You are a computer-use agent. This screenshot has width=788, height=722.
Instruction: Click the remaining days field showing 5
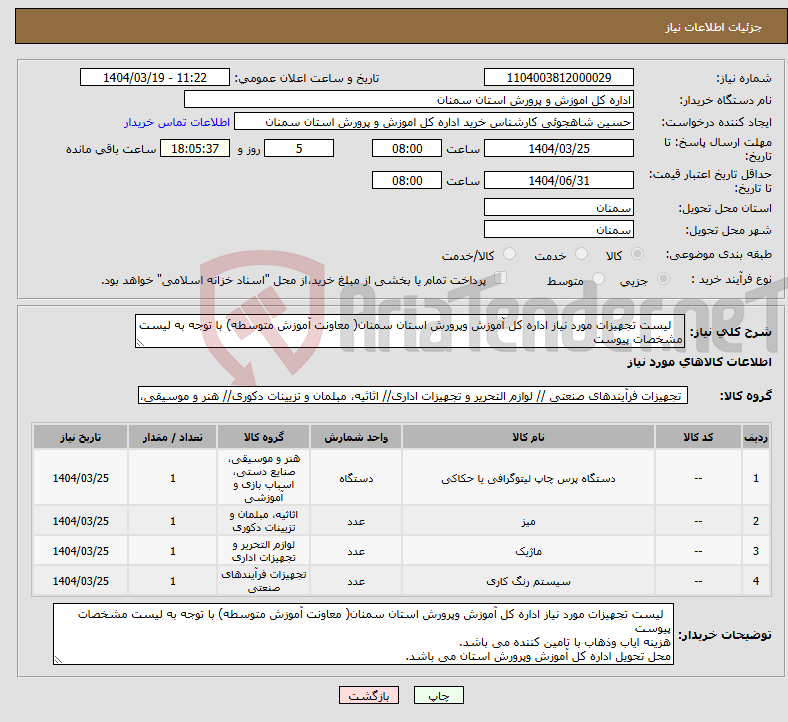[299, 148]
